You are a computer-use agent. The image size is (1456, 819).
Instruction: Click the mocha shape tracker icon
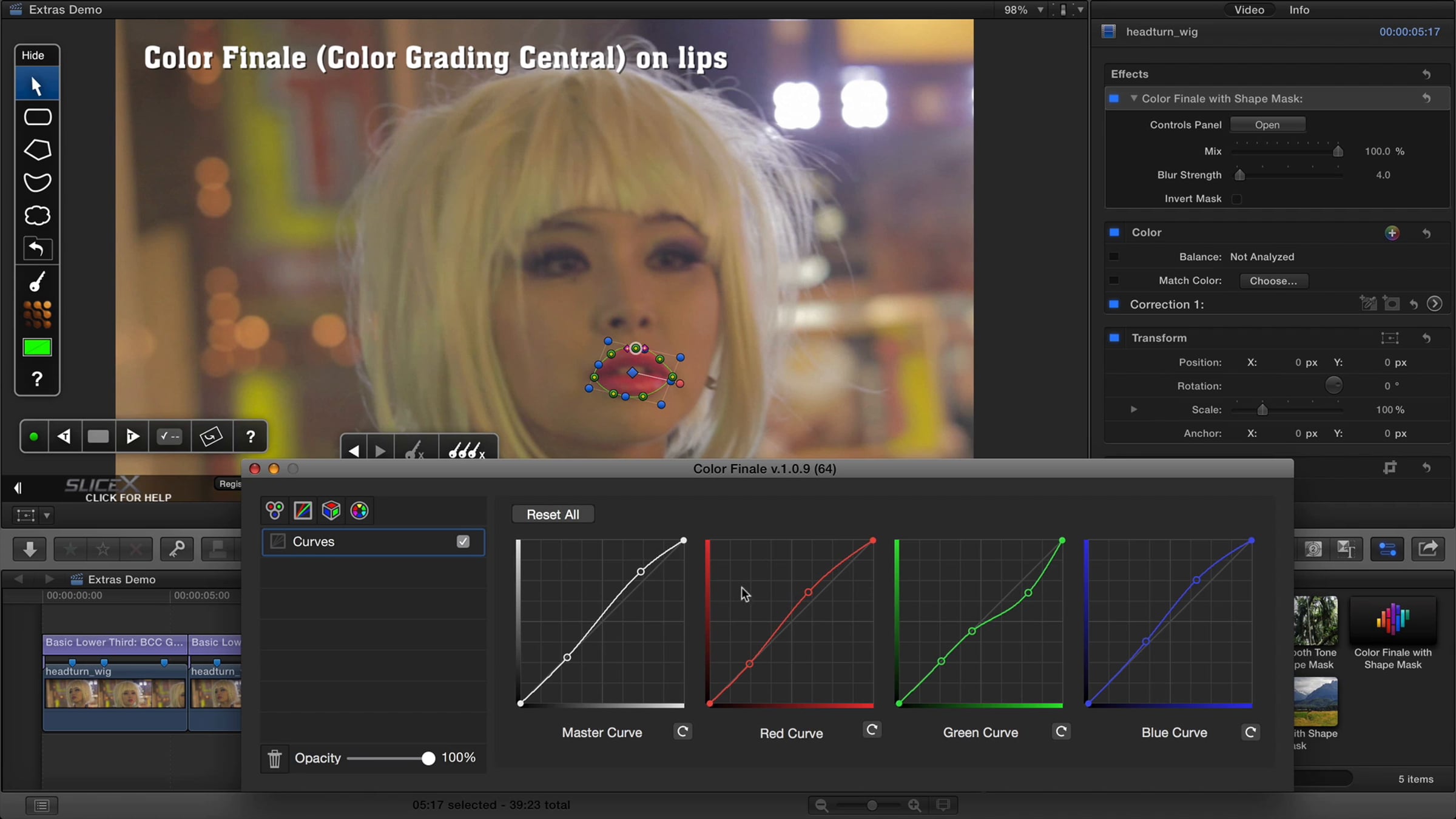[x=211, y=436]
